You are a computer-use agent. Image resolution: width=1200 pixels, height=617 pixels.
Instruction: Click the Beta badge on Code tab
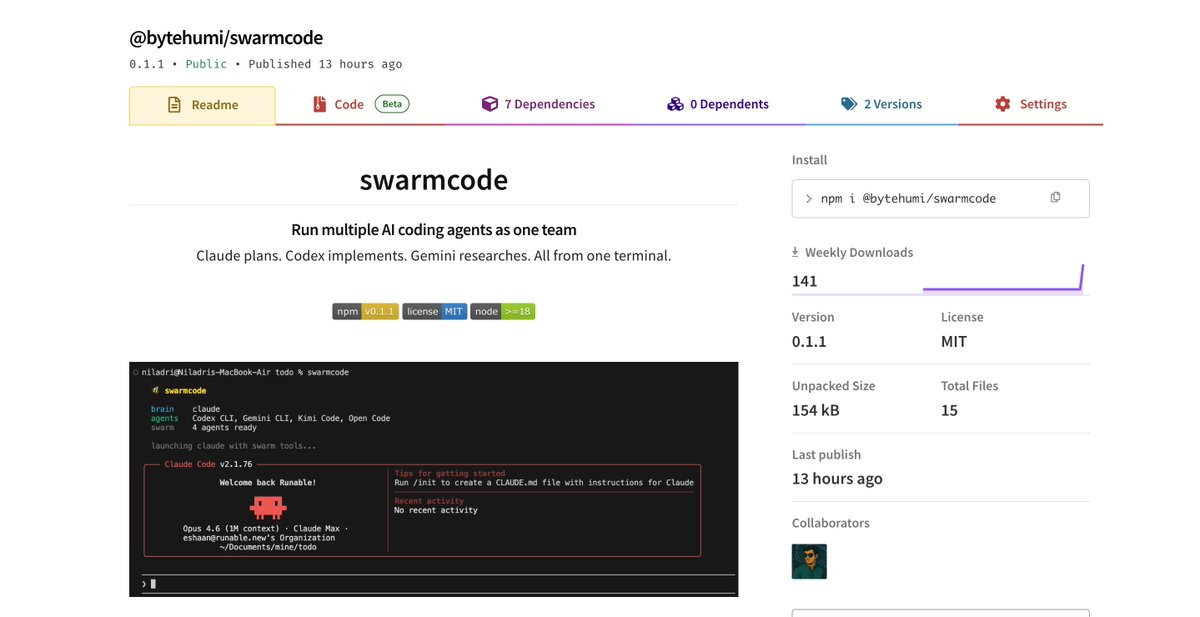(x=392, y=104)
